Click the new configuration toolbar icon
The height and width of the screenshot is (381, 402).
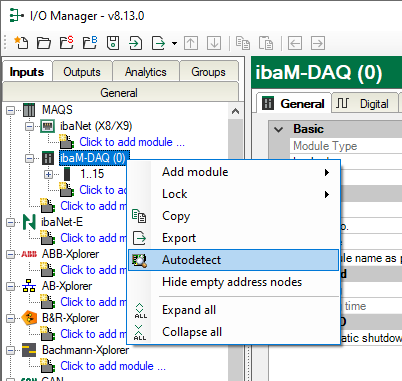point(21,43)
